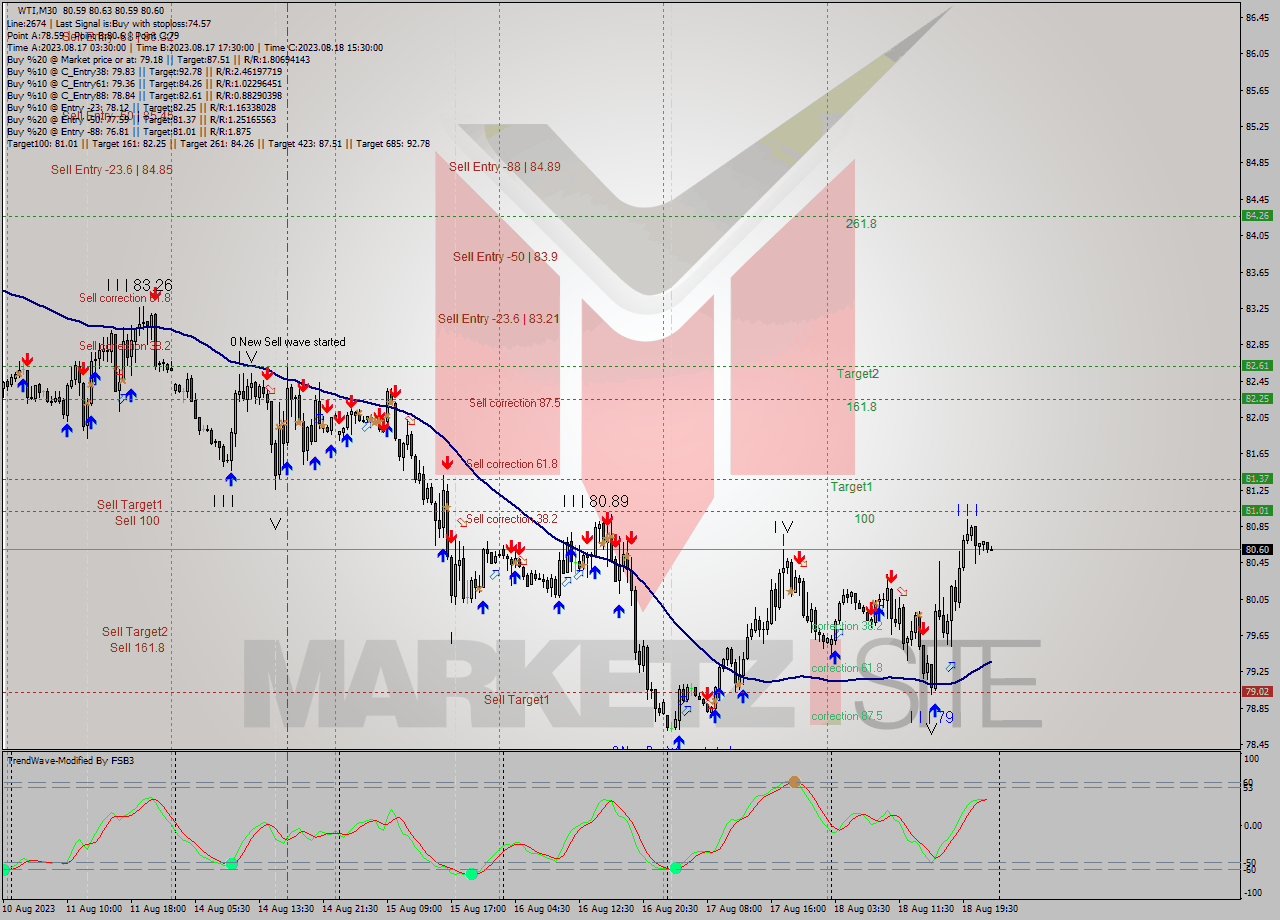
Task: Click the green '261.8' target label
Action: (x=861, y=224)
